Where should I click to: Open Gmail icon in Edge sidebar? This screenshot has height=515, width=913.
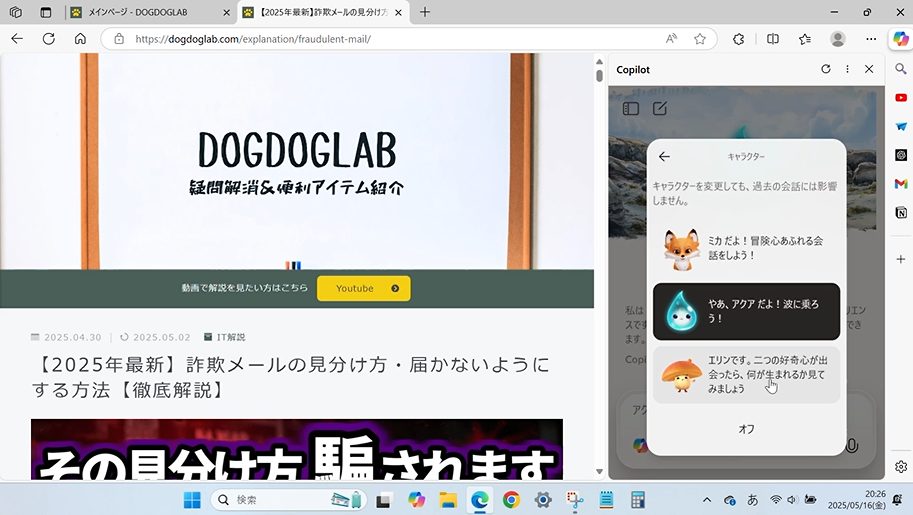(x=901, y=184)
